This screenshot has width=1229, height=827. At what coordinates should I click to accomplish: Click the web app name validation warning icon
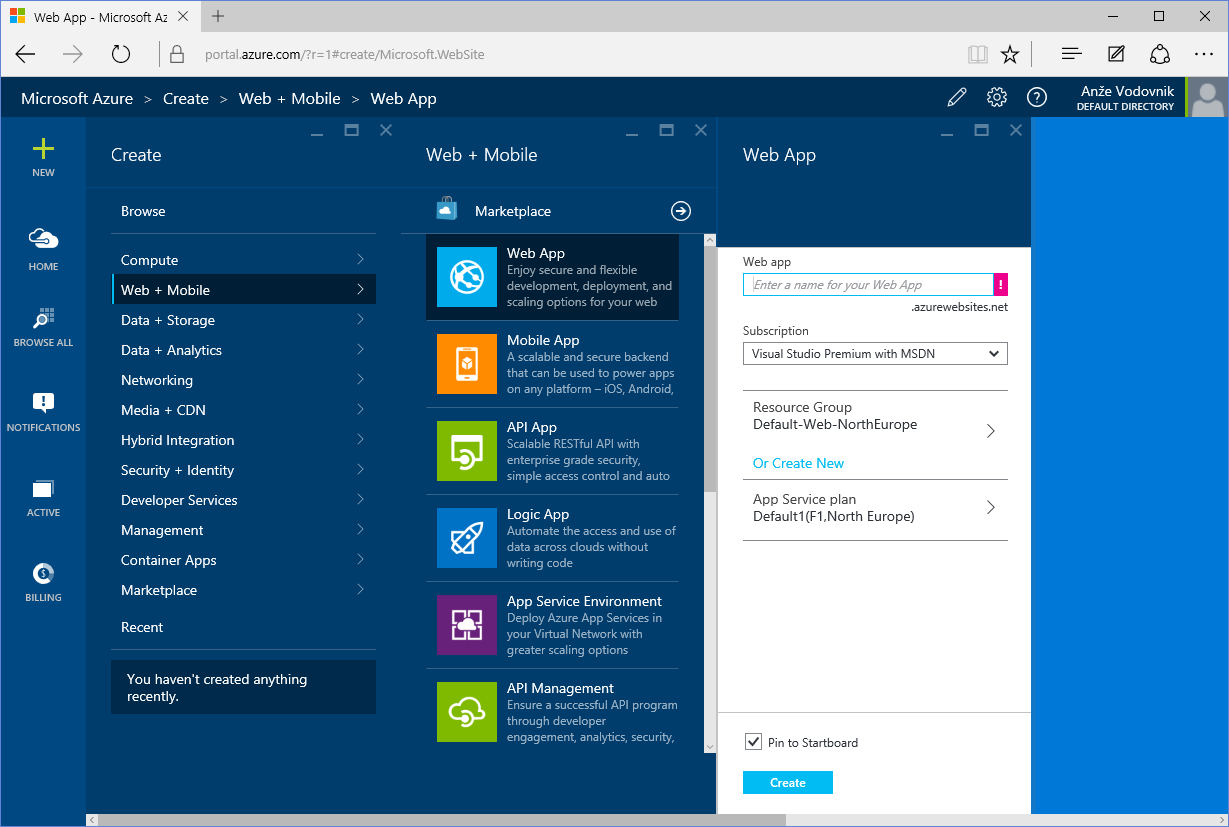point(1001,284)
